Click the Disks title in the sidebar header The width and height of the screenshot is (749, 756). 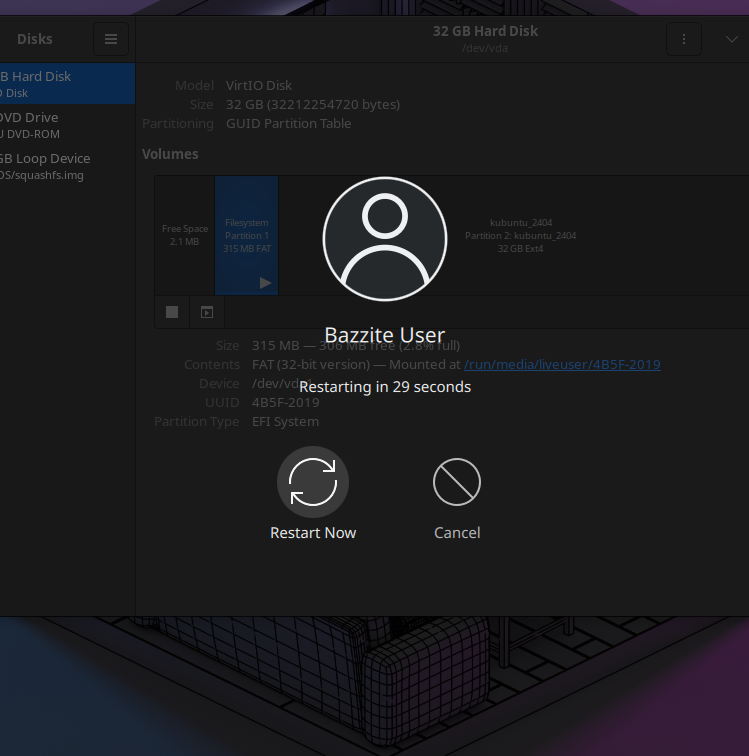pos(35,39)
